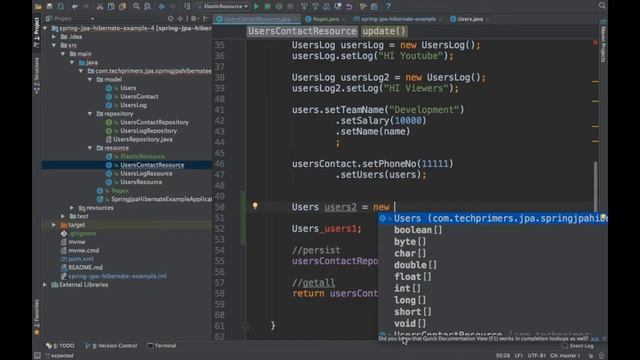Click the Search Everywhere magnifier icon
Screen dimensions: 640x360
tap(602, 5)
